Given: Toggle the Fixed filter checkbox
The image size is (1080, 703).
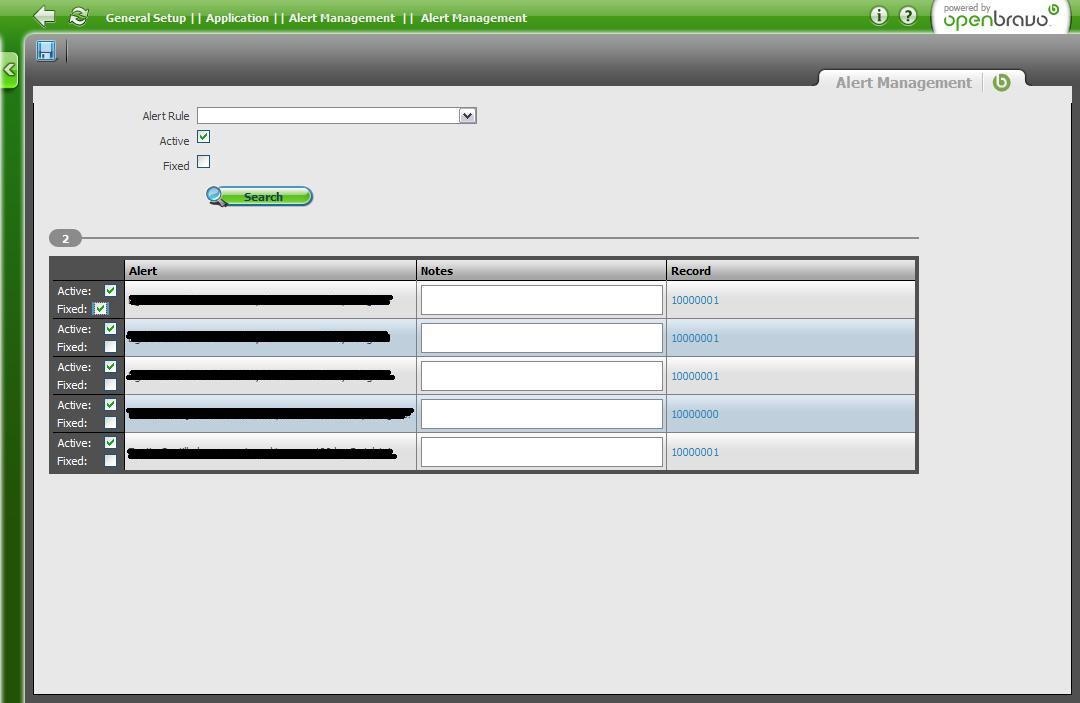Looking at the screenshot, I should click(x=203, y=162).
